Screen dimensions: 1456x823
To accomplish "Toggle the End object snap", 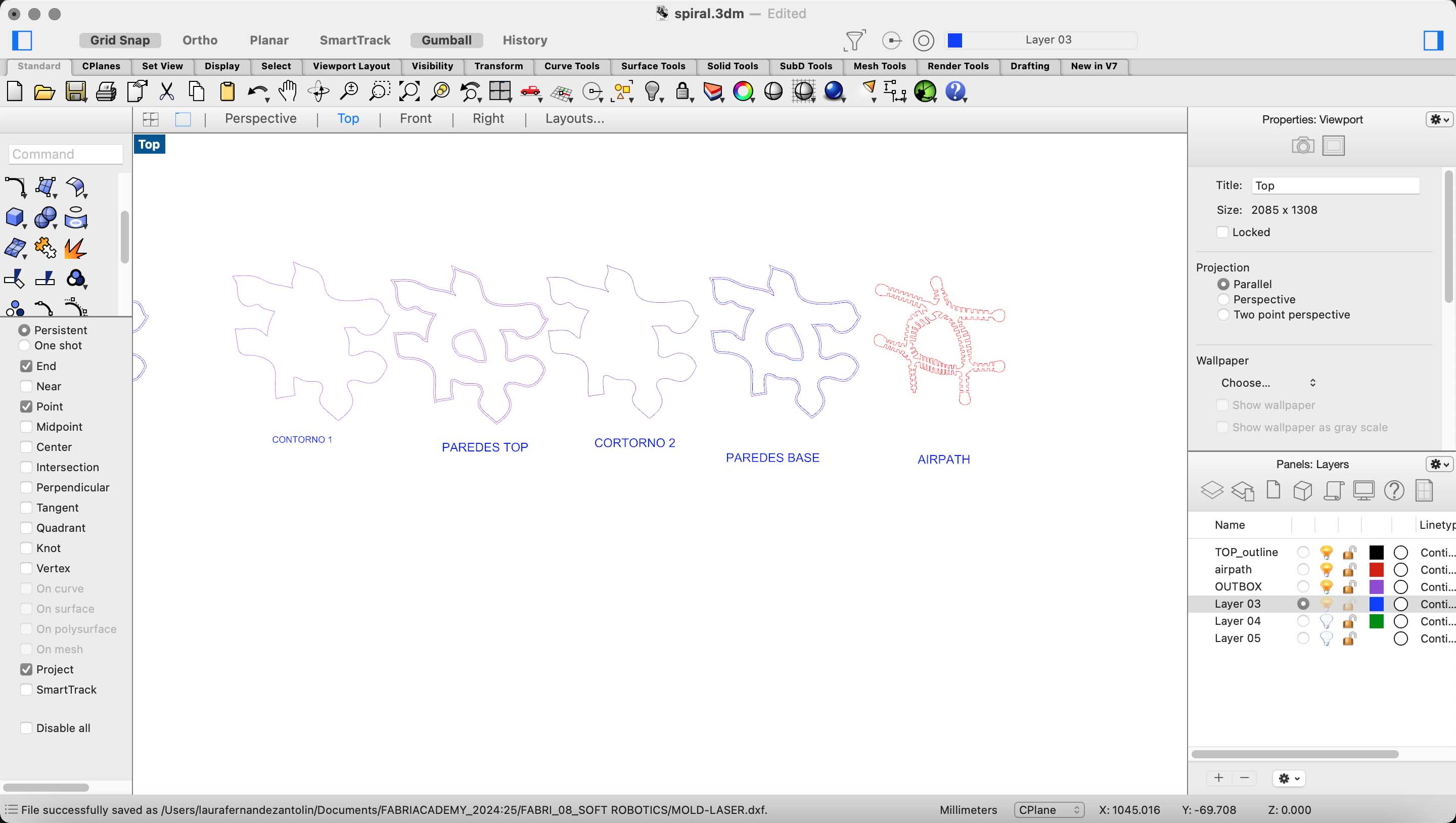I will coord(26,365).
